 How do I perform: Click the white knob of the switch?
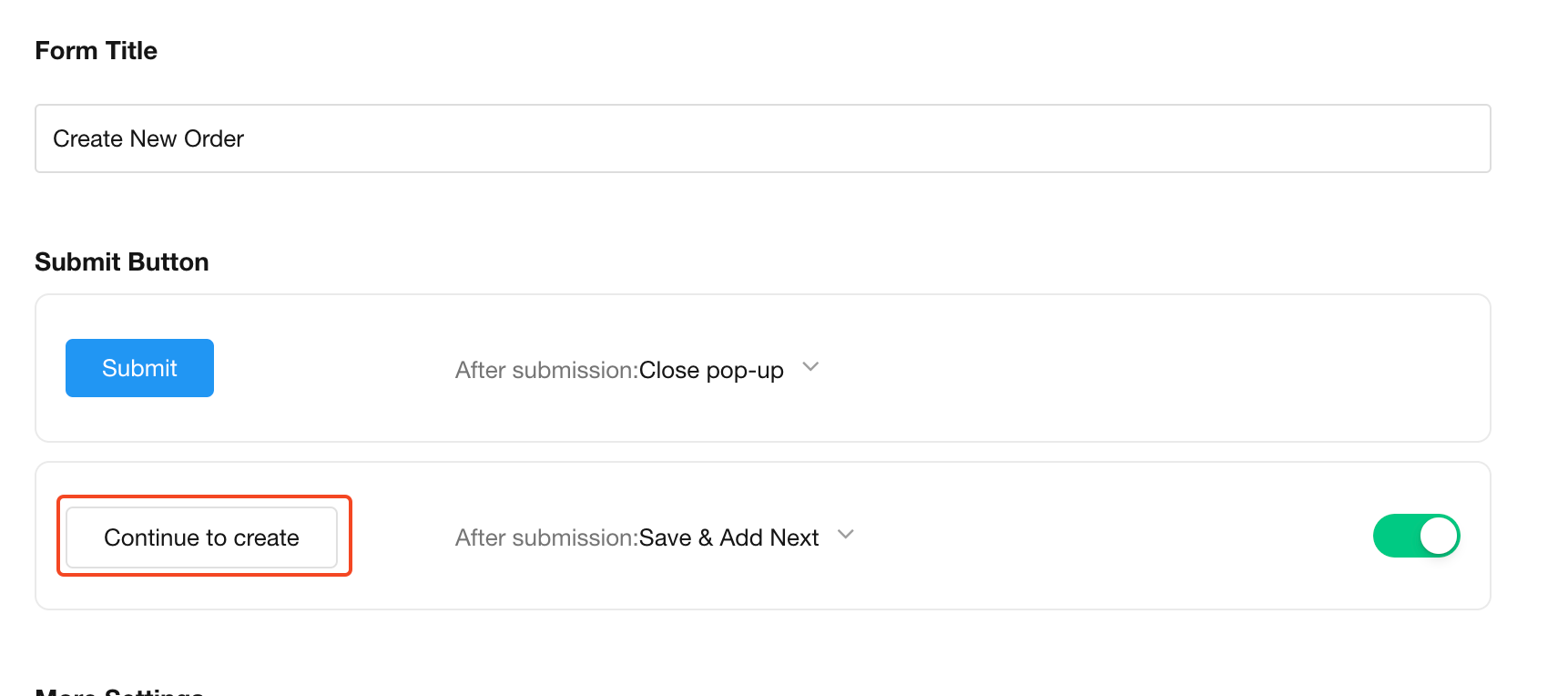pyautogui.click(x=1439, y=536)
